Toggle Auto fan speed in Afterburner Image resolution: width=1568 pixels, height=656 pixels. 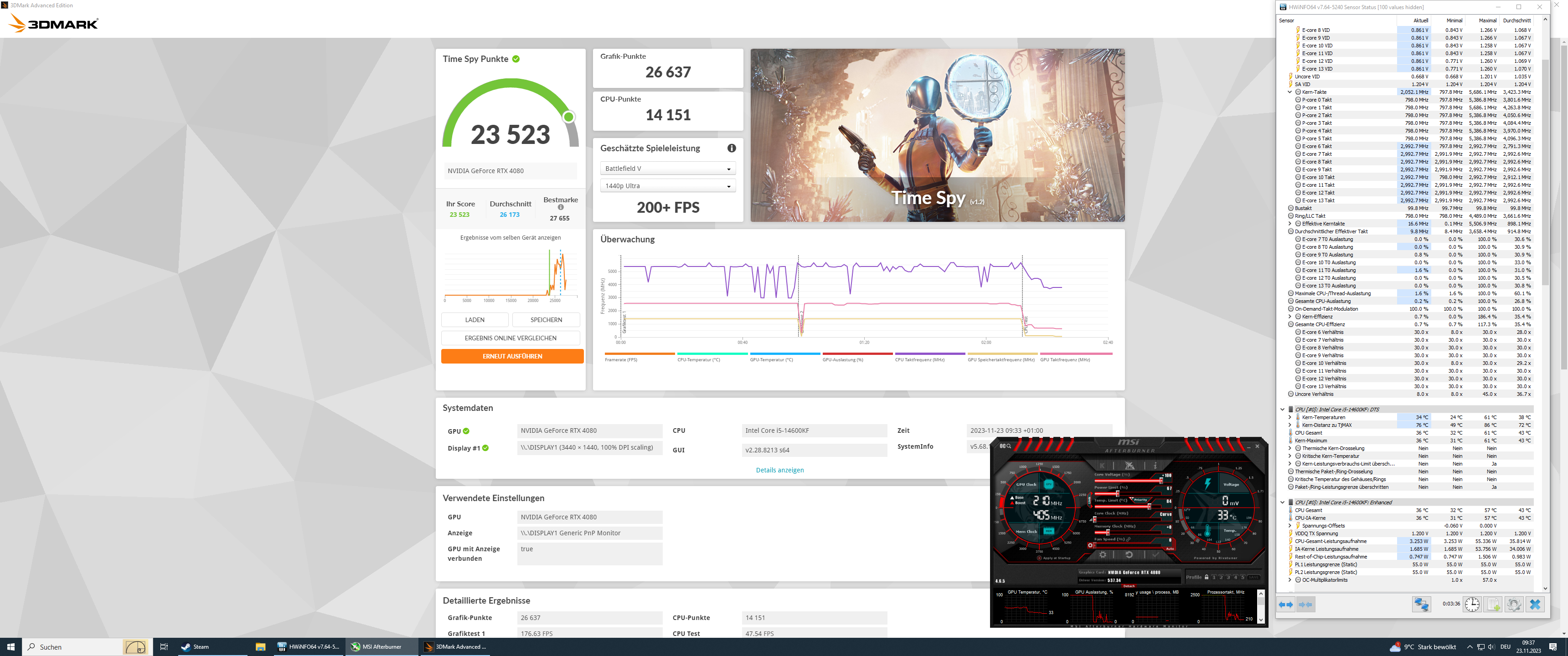coord(1170,549)
